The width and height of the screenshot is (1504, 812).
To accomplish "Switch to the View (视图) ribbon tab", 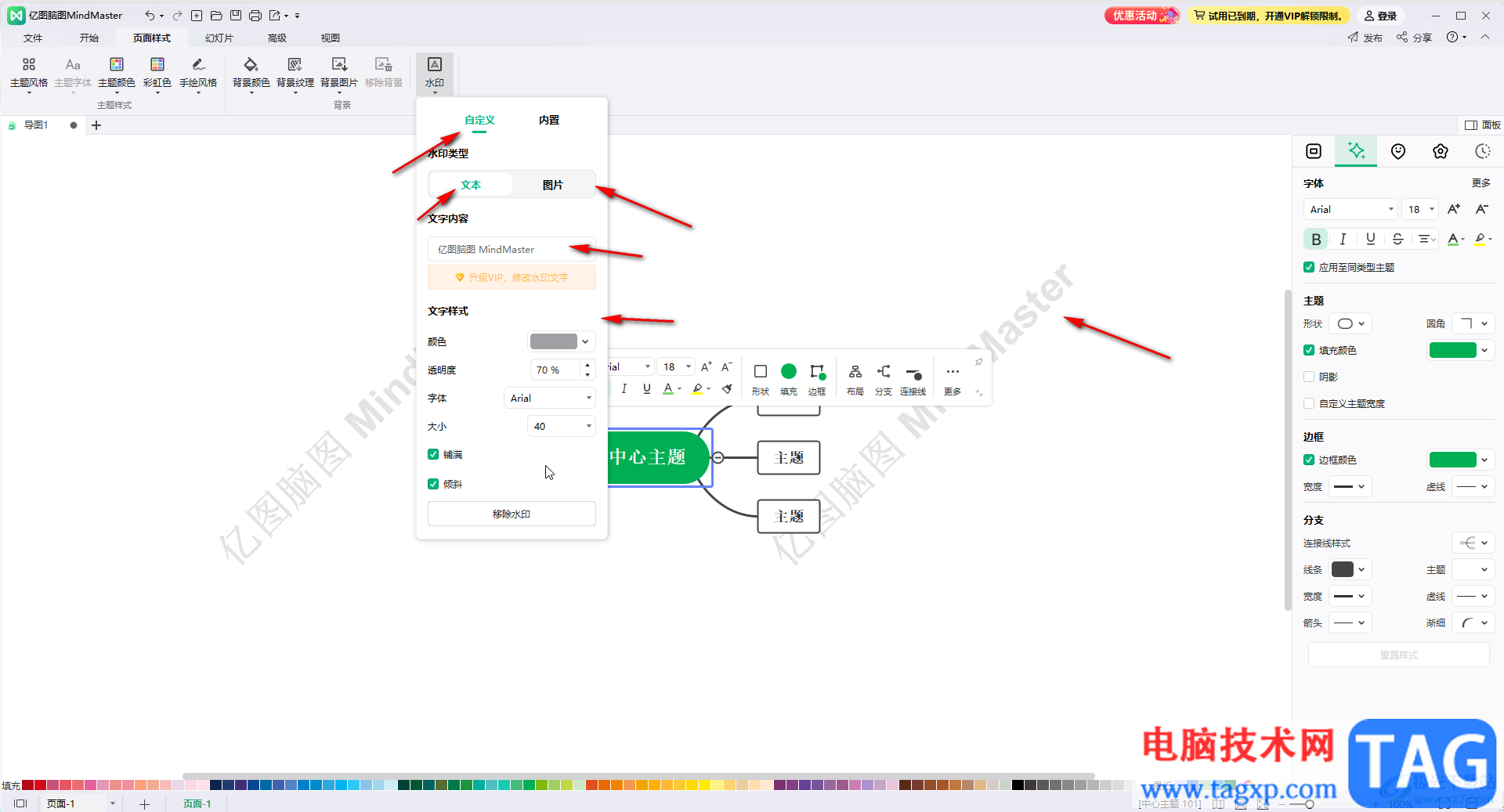I will click(331, 38).
